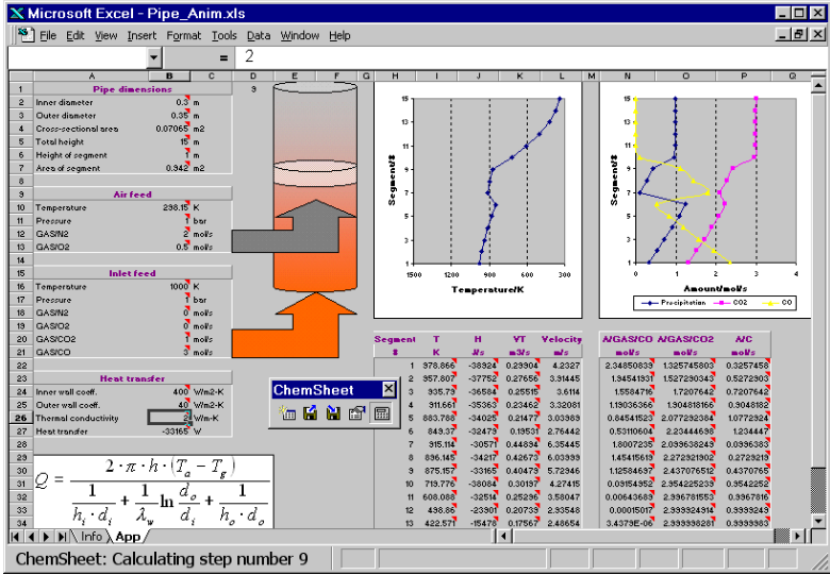Click the ChemSheet properties icon
The width and height of the screenshot is (830, 576).
click(x=356, y=415)
